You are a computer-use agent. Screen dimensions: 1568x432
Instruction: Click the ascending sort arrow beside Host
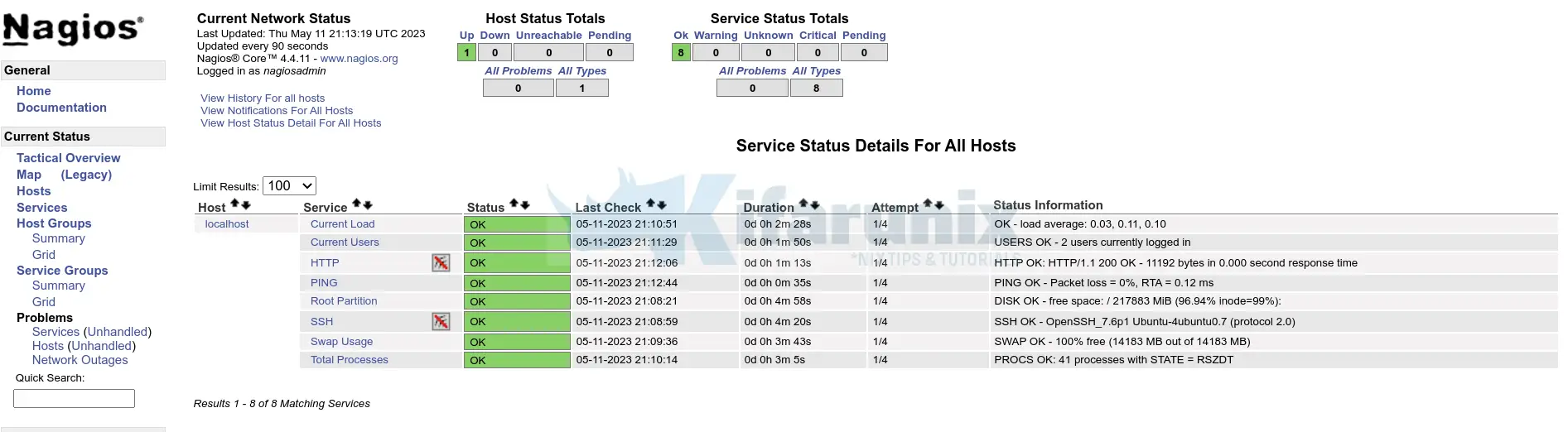(234, 204)
